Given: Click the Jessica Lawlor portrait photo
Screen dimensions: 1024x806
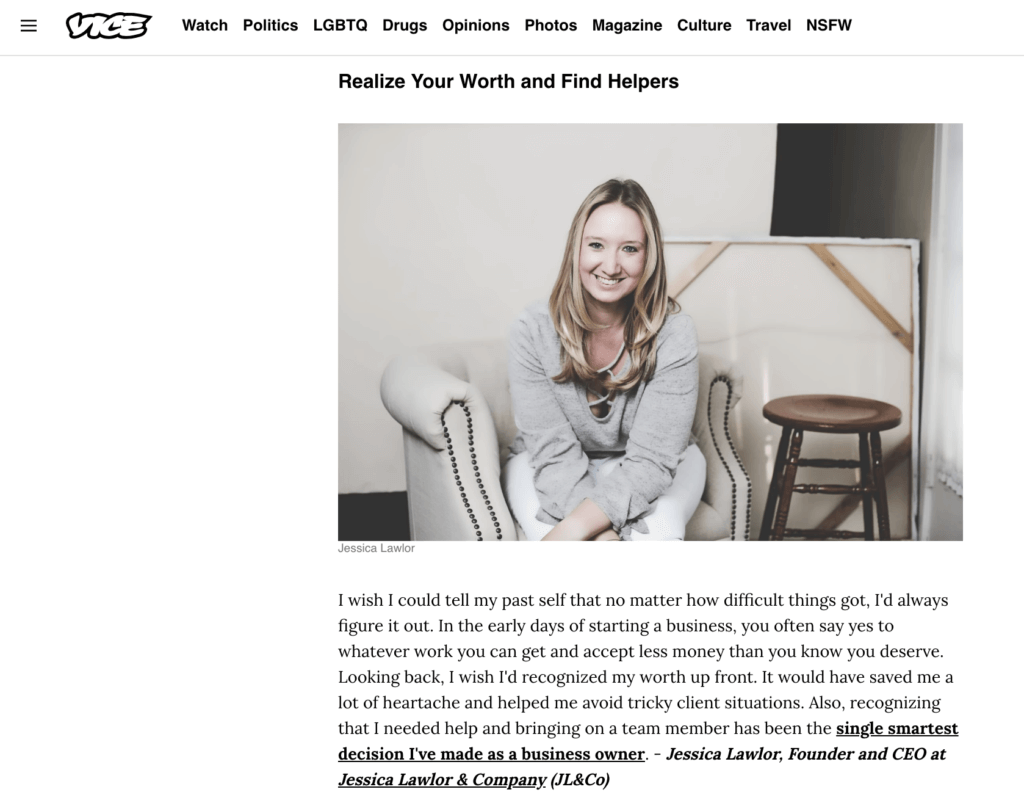Looking at the screenshot, I should (x=650, y=332).
